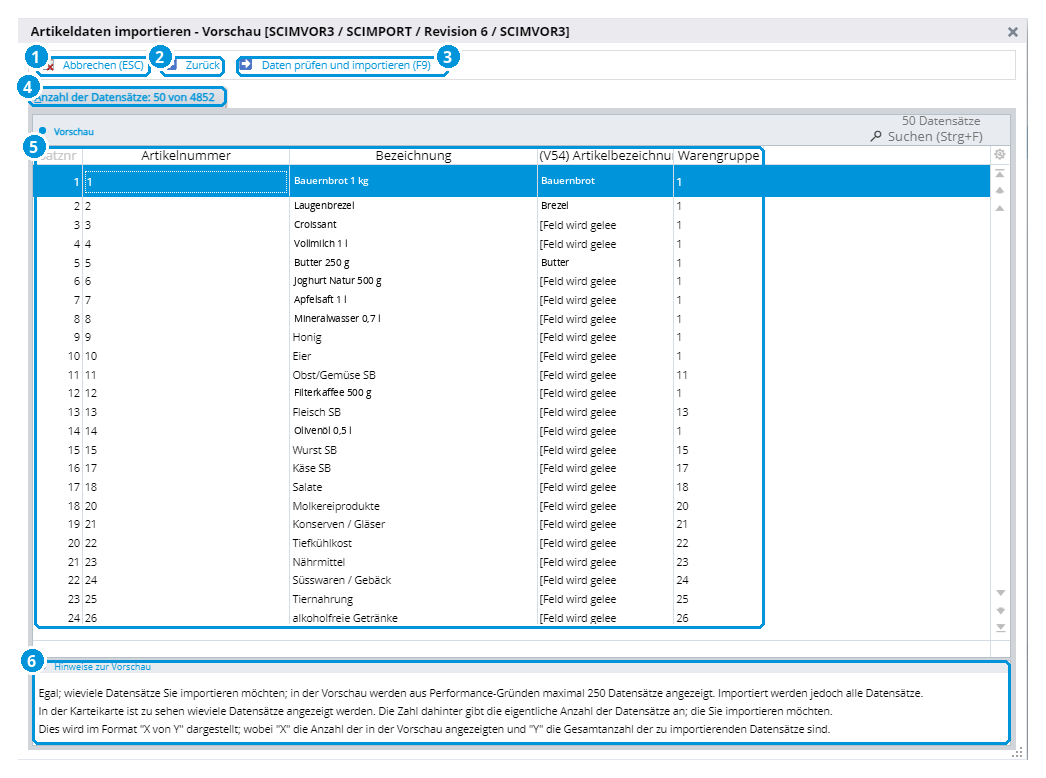Click the Butter 250 g cell
This screenshot has width=1046, height=778.
click(x=414, y=263)
